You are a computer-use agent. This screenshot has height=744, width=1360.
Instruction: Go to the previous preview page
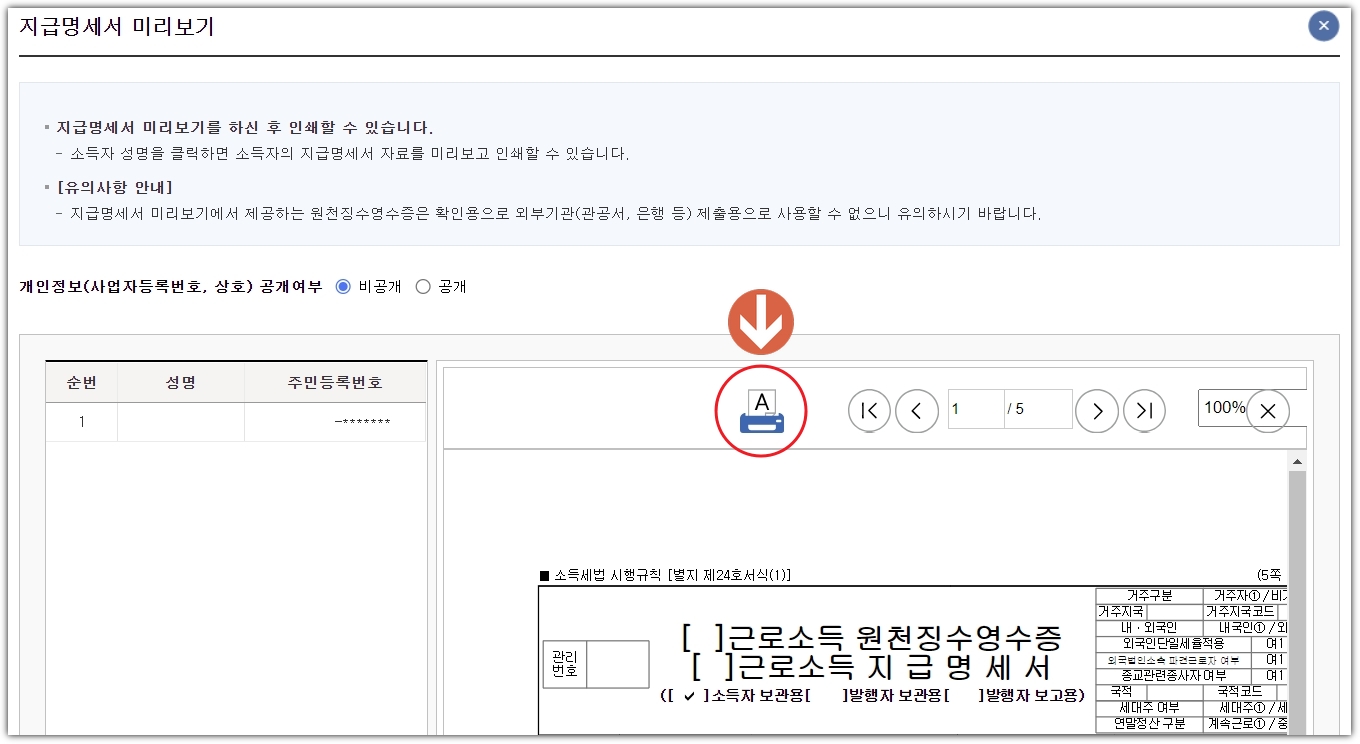tap(917, 410)
